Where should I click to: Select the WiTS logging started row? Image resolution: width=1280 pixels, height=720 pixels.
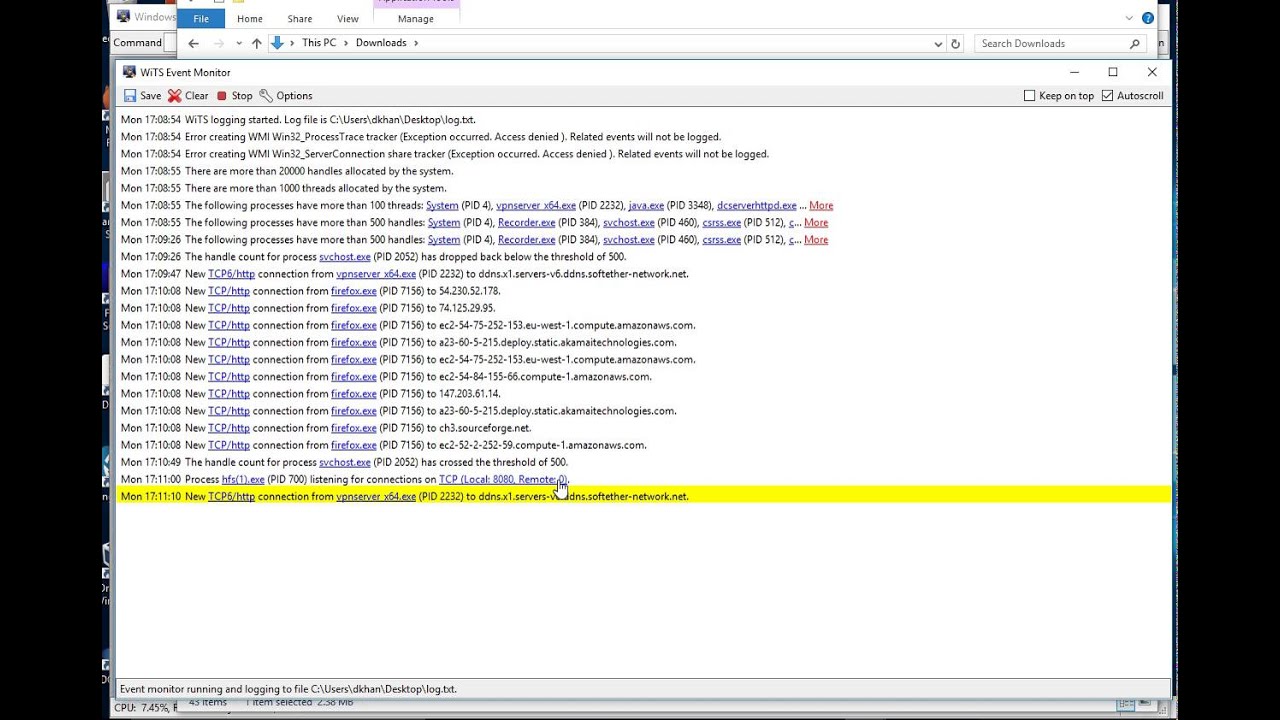pyautogui.click(x=644, y=120)
